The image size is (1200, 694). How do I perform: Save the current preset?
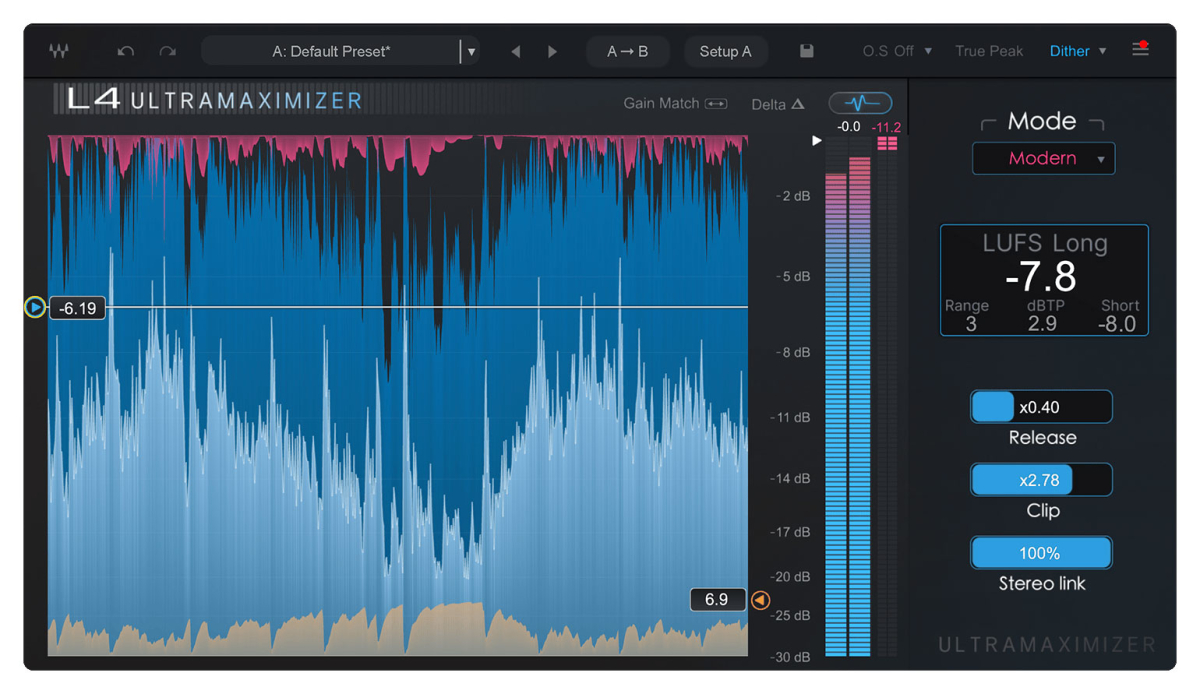coord(806,50)
